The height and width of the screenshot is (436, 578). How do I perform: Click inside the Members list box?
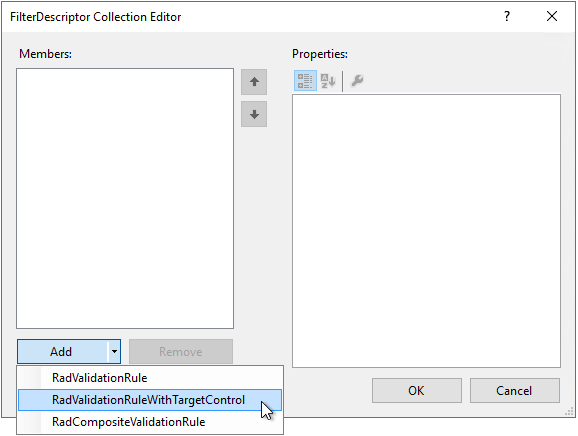click(125, 198)
